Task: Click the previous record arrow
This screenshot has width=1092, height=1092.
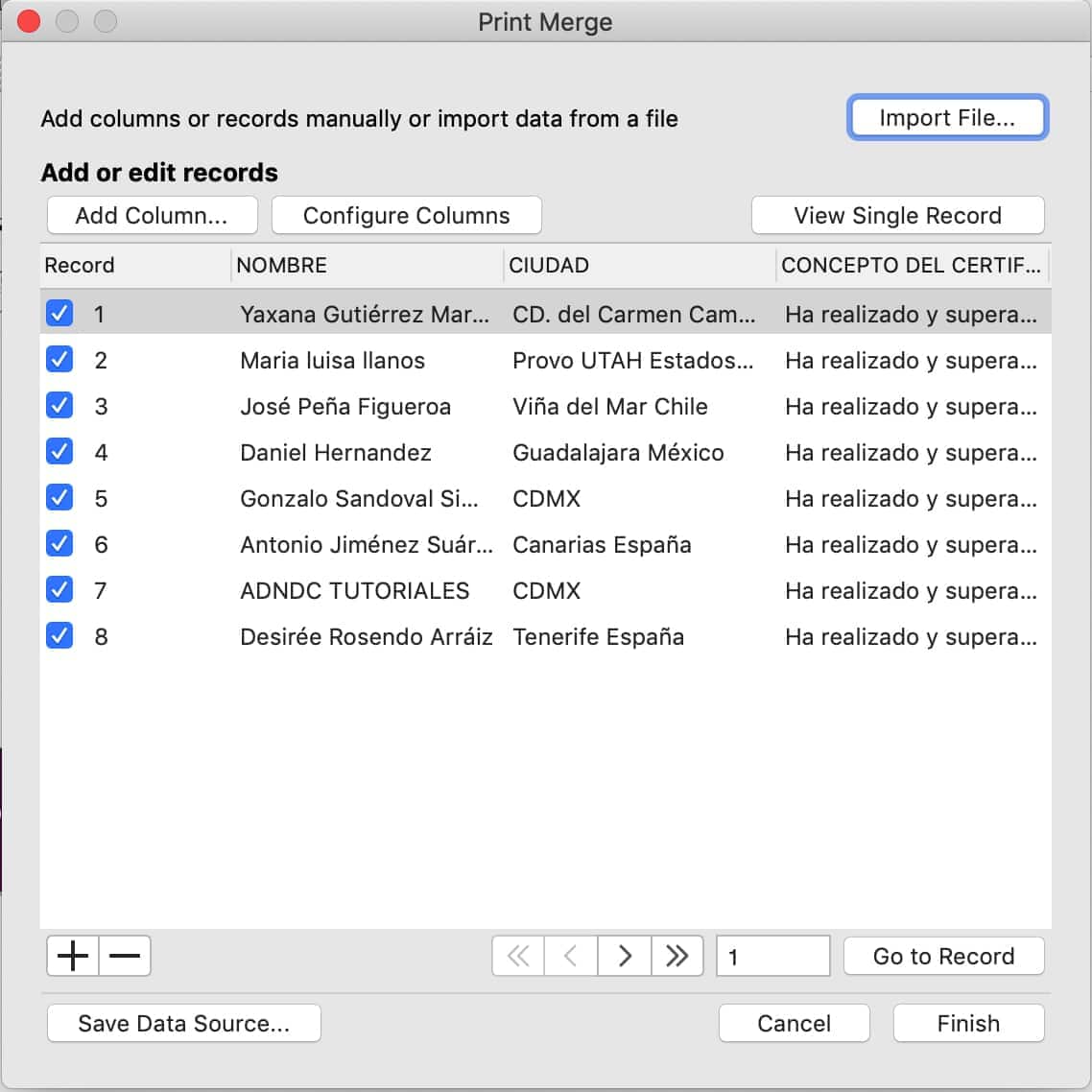Action: coord(571,956)
